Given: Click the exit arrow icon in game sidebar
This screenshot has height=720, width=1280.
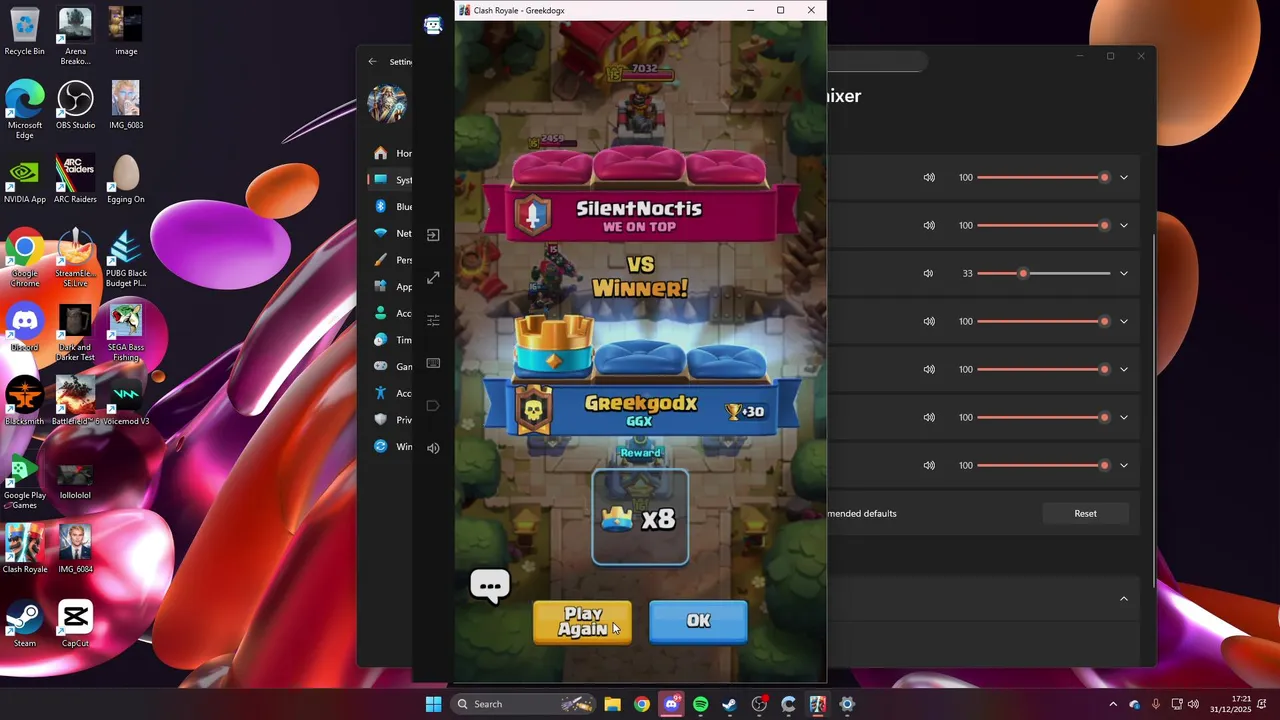Looking at the screenshot, I should coord(433,235).
